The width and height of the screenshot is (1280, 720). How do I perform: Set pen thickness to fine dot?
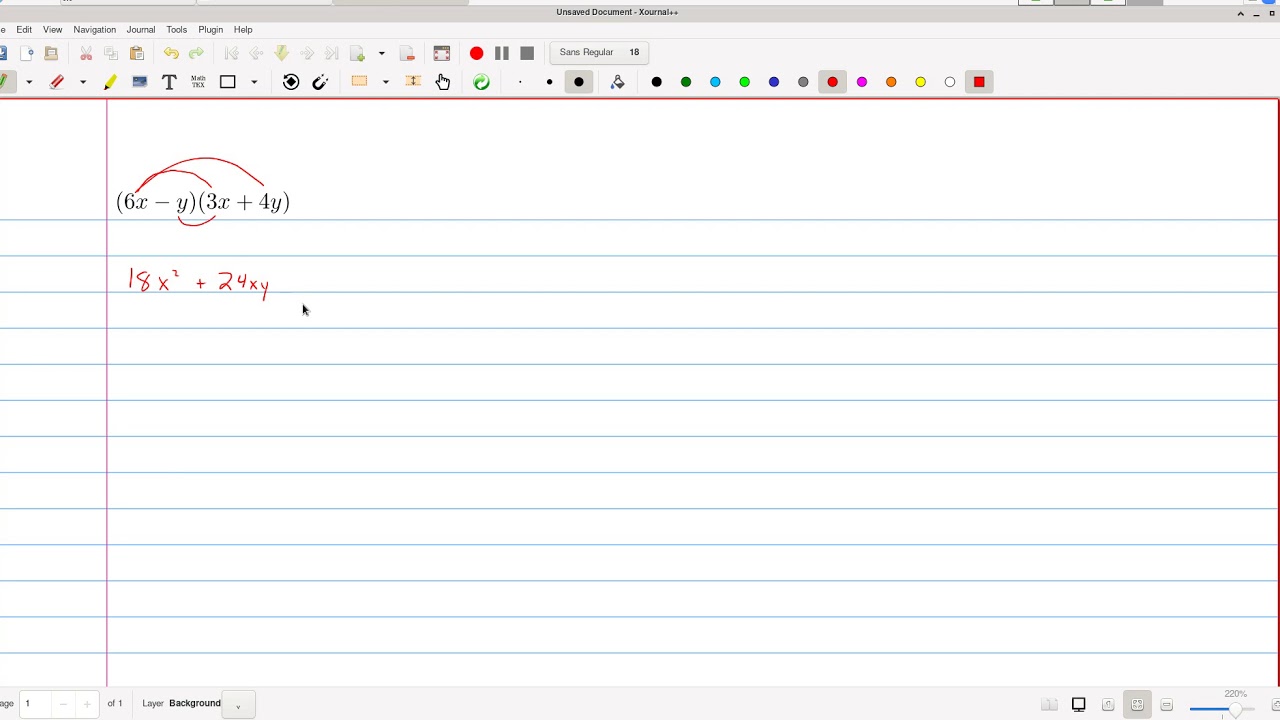(520, 82)
